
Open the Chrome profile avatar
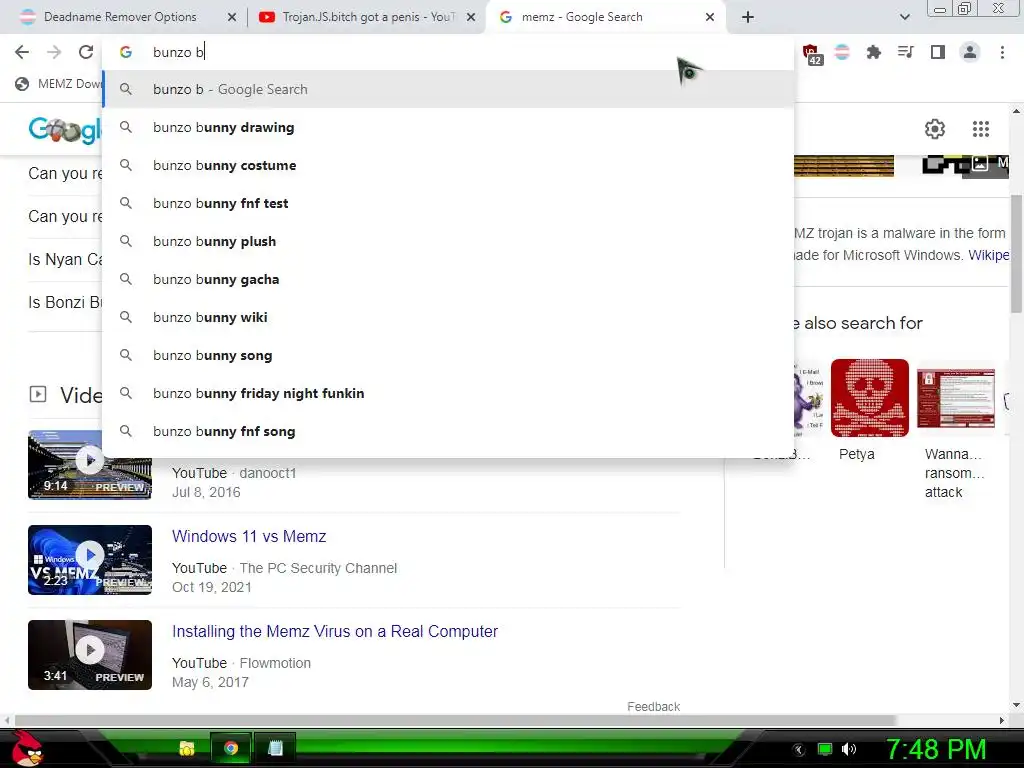970,52
